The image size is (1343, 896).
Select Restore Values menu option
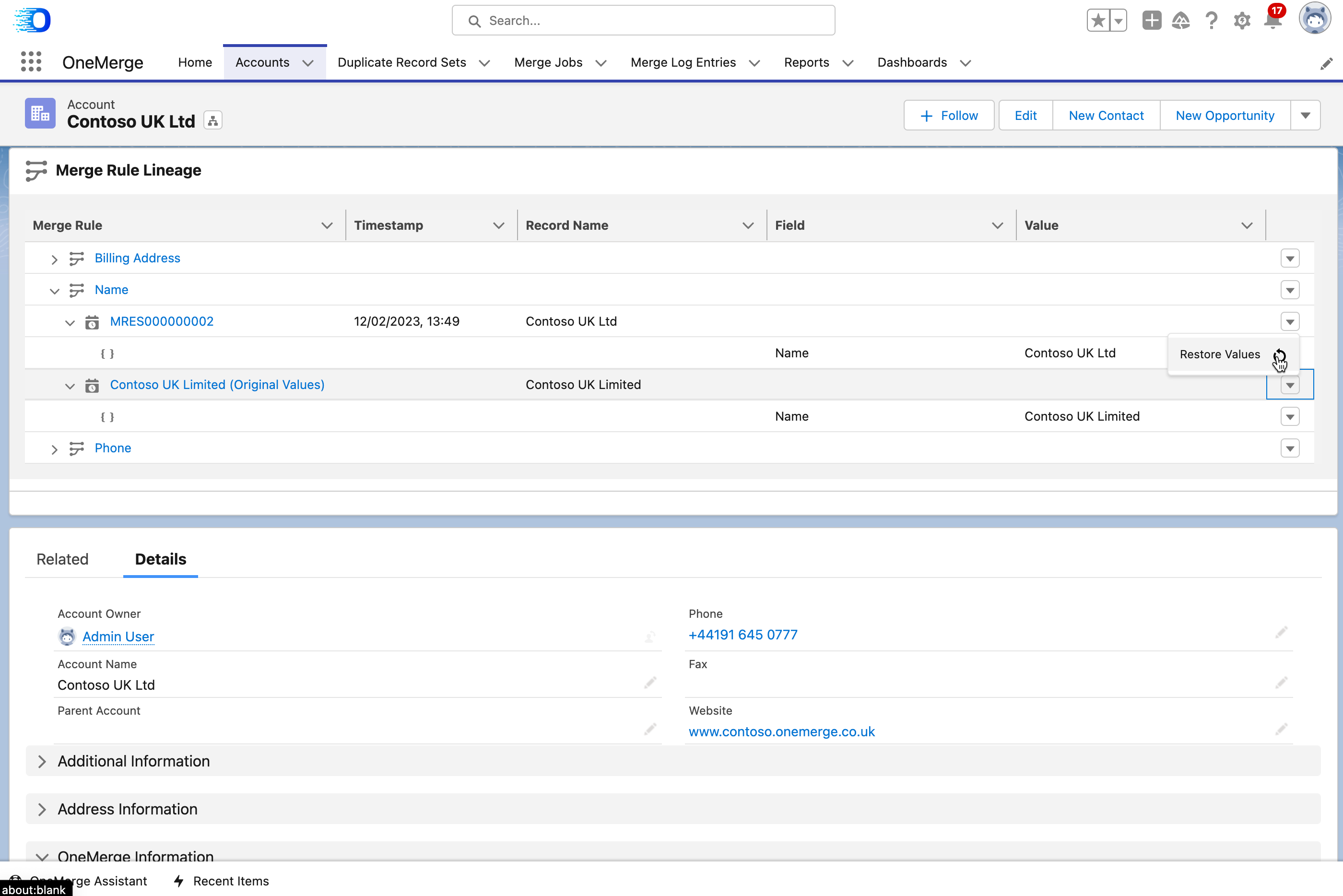1220,354
